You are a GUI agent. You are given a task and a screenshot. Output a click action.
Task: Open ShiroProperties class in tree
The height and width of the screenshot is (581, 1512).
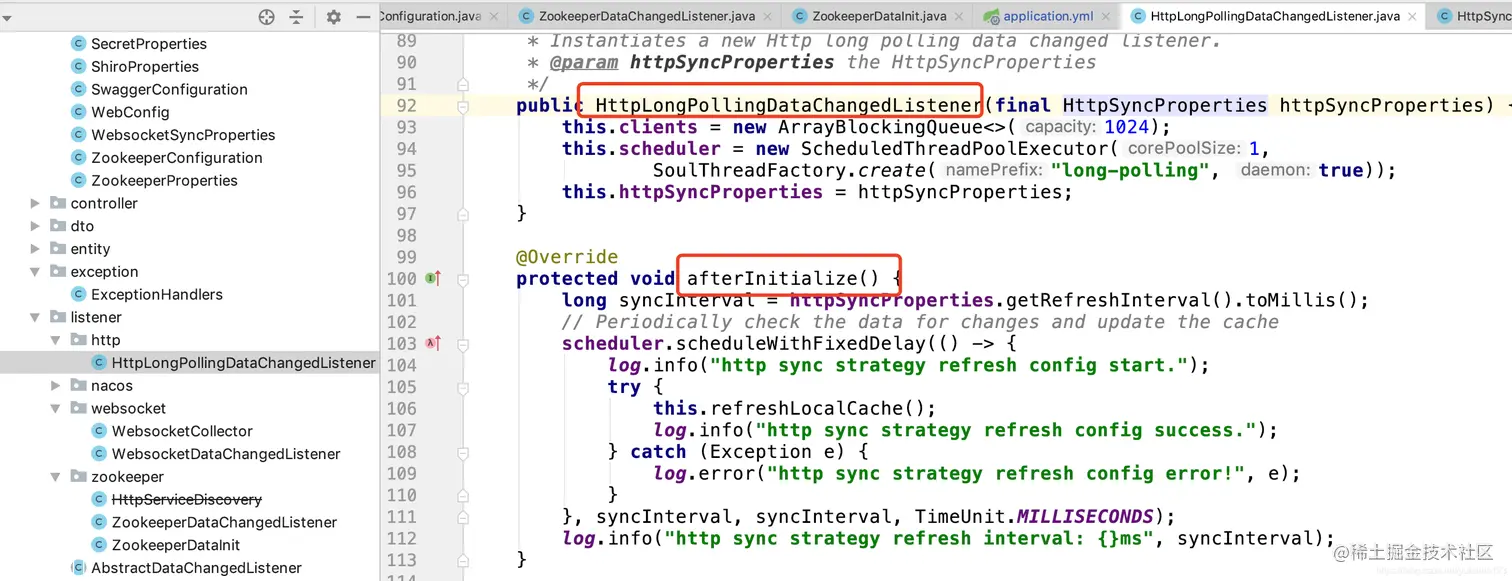pyautogui.click(x=145, y=67)
